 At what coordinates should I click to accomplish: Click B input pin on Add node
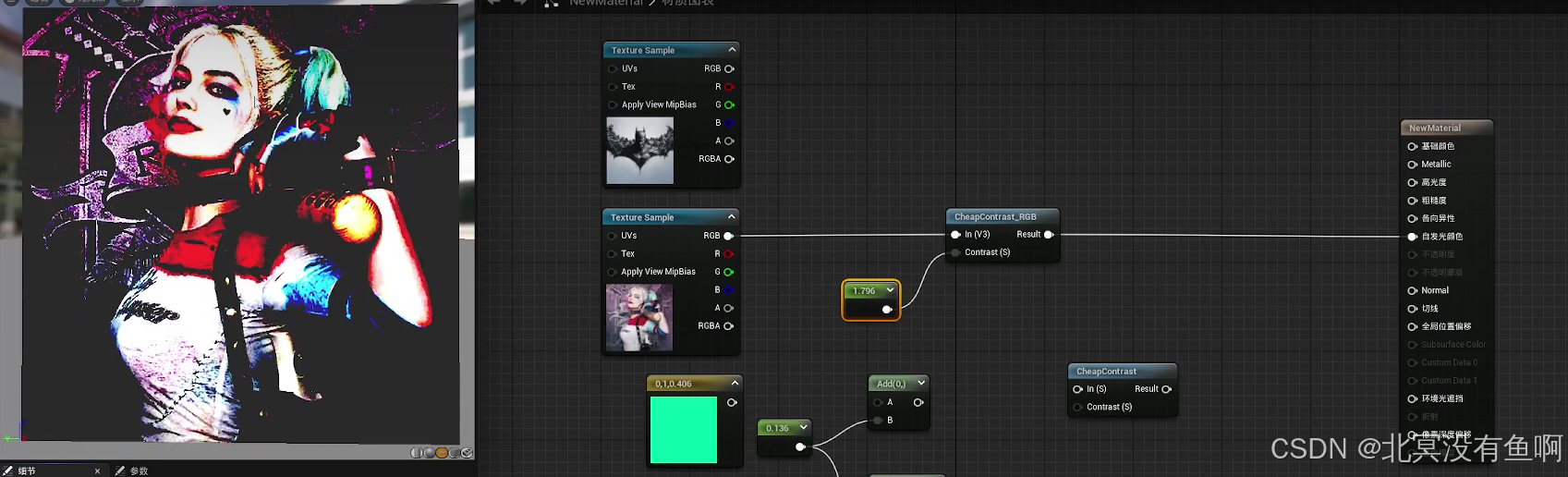(x=877, y=421)
